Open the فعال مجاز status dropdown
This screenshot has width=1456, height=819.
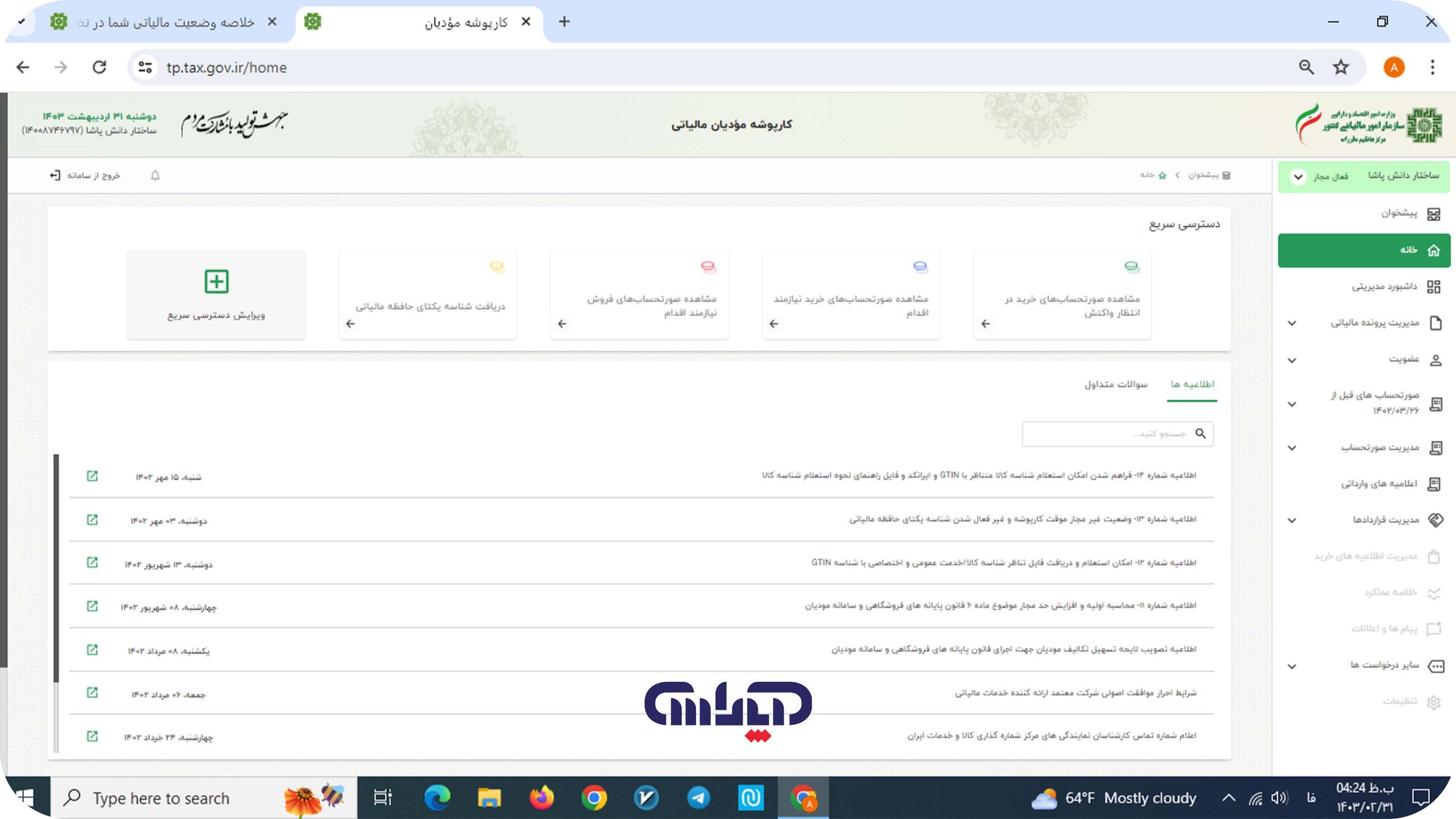tap(1297, 176)
